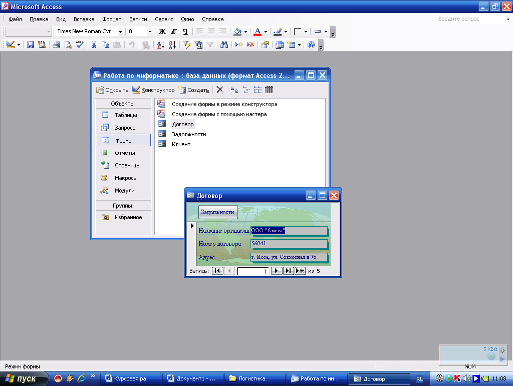The image size is (513, 386).
Task: Open the Записи menu
Action: point(138,19)
